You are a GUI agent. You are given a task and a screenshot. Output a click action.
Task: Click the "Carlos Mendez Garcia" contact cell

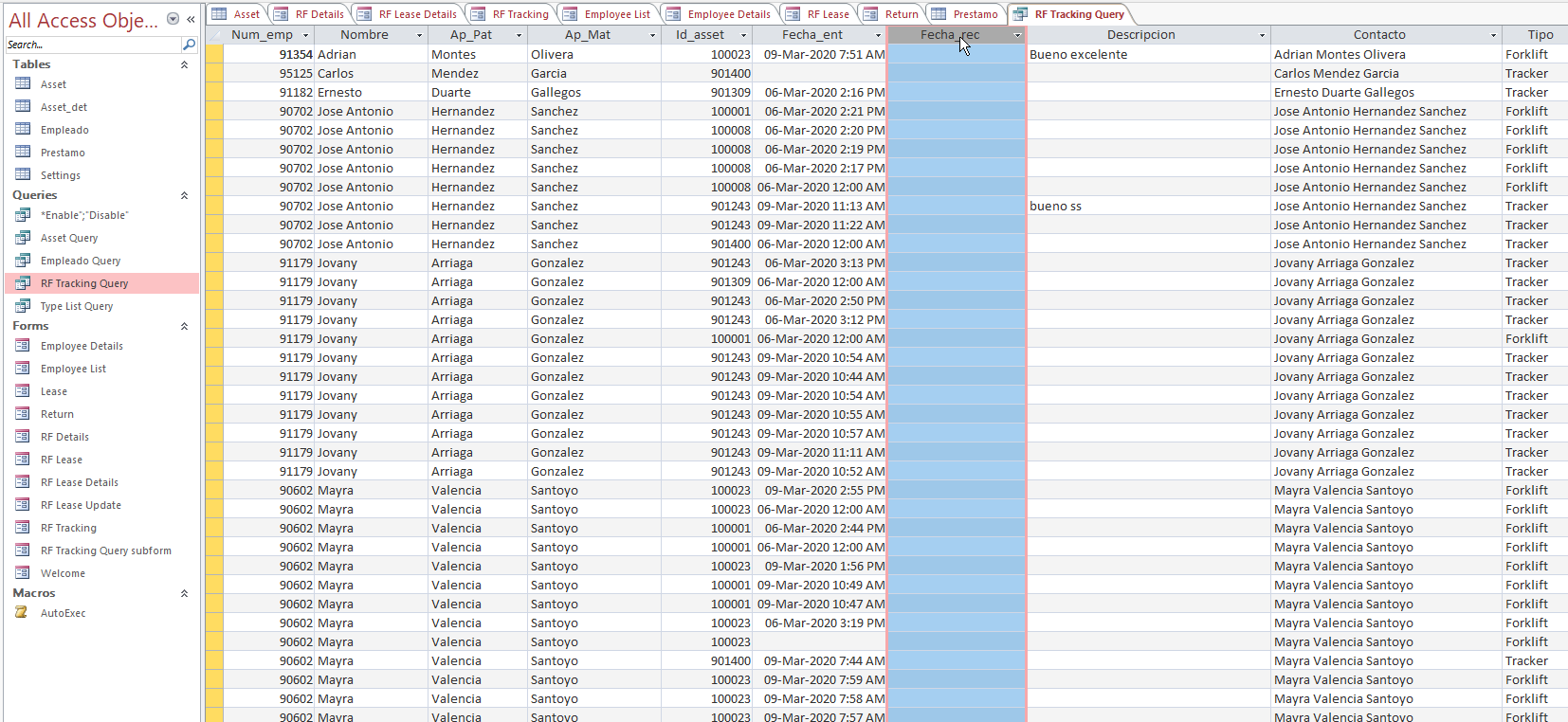[1386, 73]
